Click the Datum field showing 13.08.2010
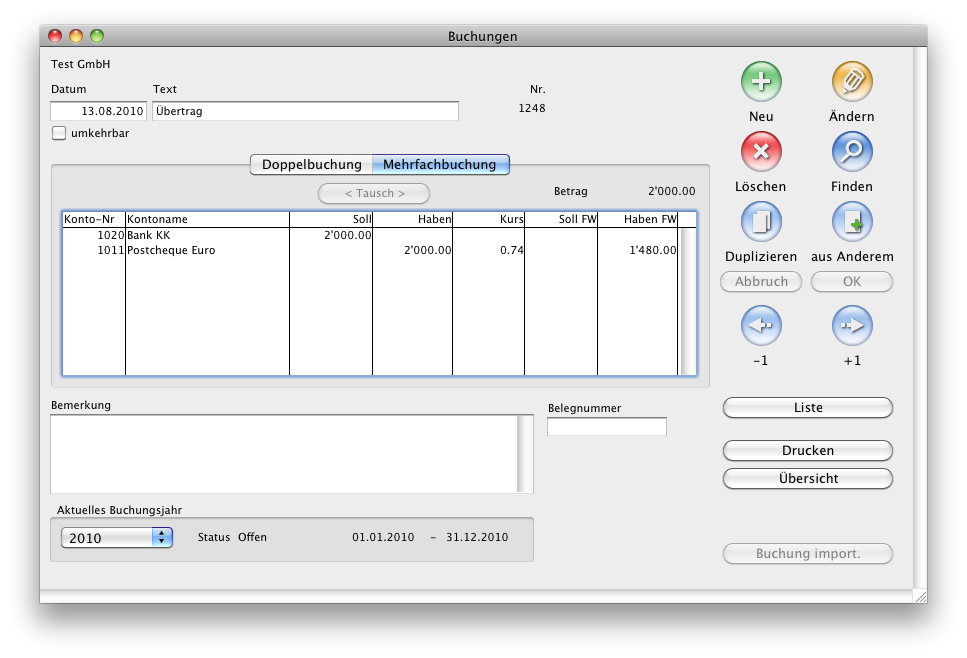967x658 pixels. coord(99,111)
